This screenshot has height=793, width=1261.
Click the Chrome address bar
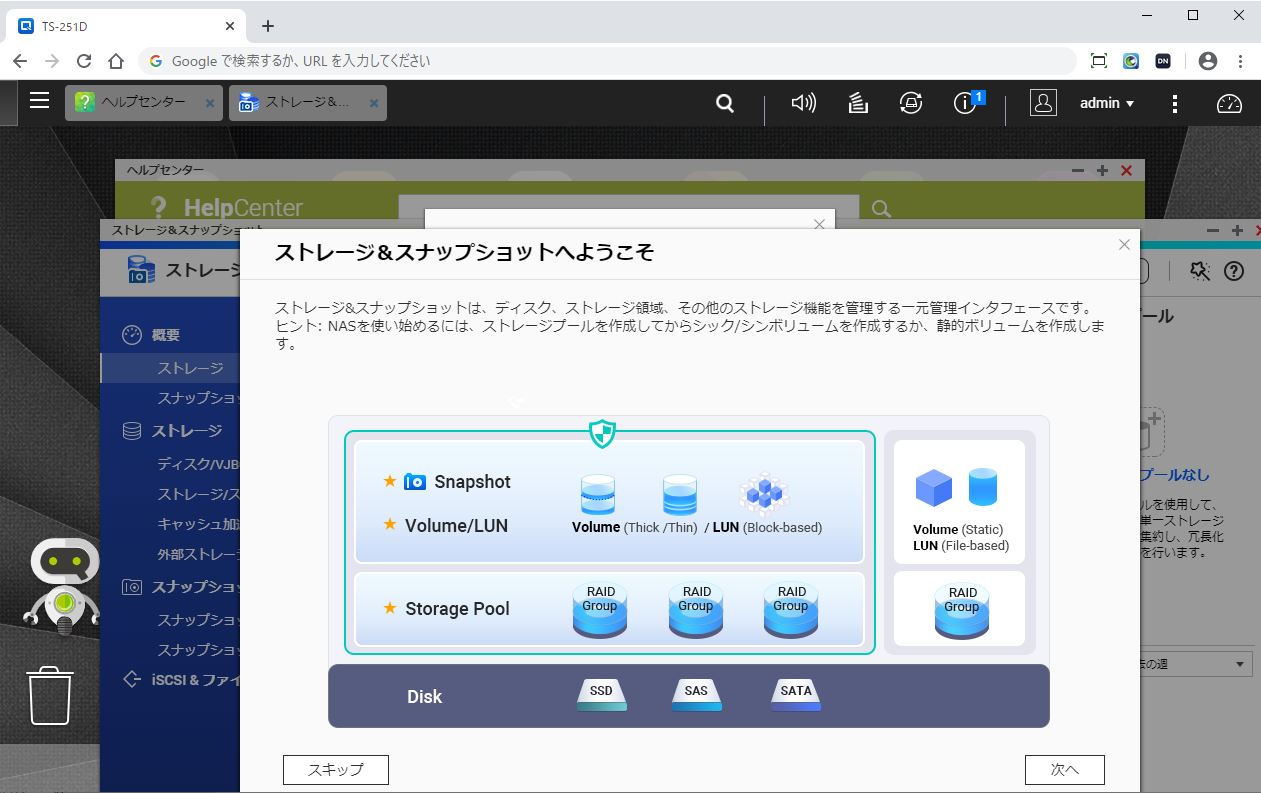[600, 61]
